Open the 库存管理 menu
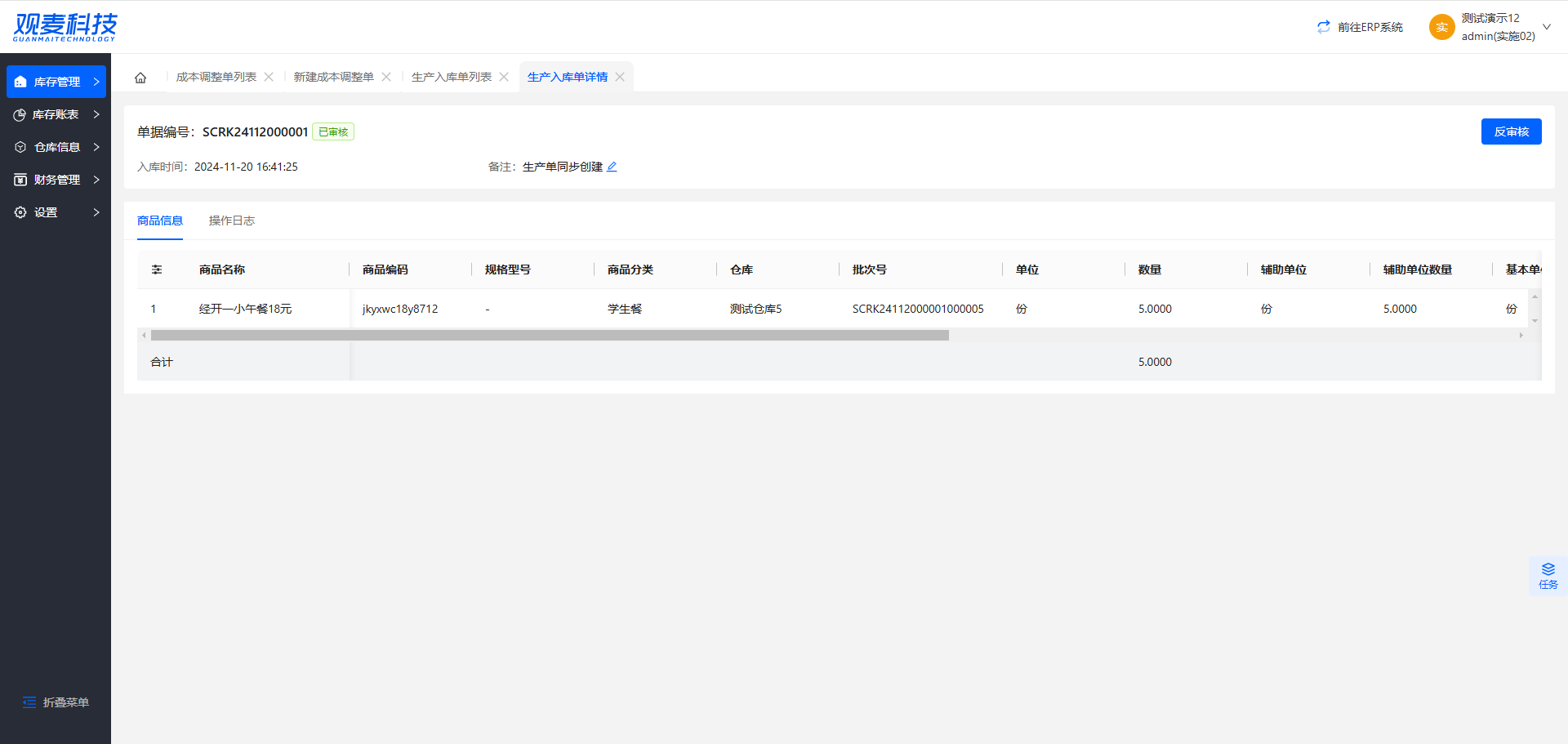This screenshot has width=1568, height=744. pos(56,82)
